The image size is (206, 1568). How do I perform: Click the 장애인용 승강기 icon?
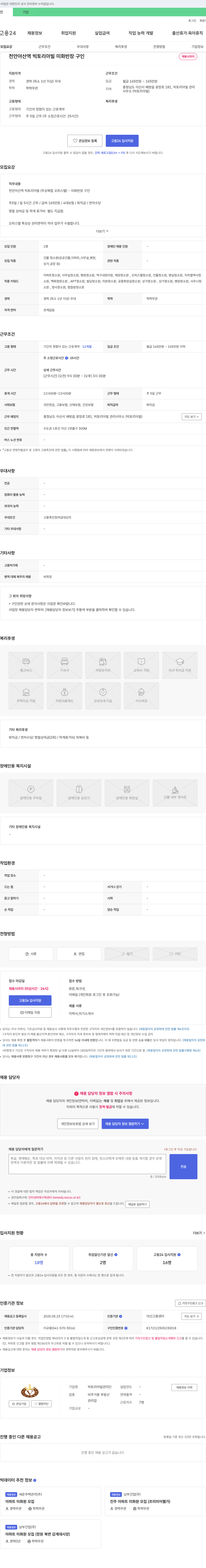[x=79, y=793]
